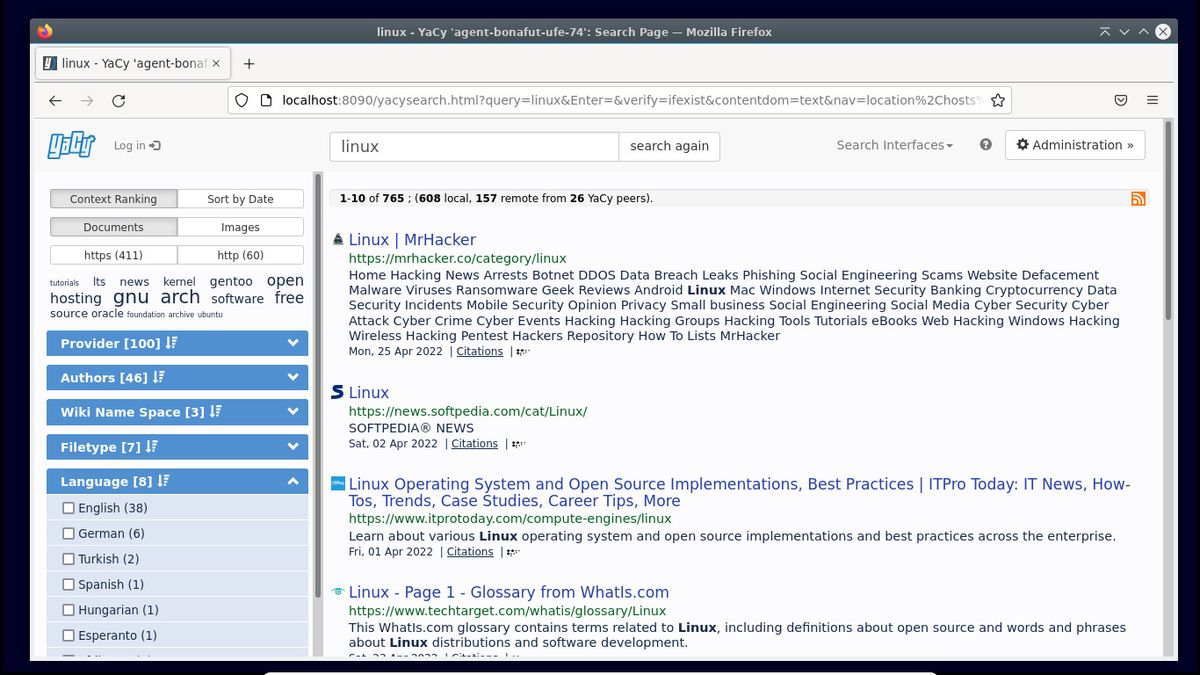The height and width of the screenshot is (675, 1200).
Task: Open Administration via the gear button
Action: [1075, 144]
